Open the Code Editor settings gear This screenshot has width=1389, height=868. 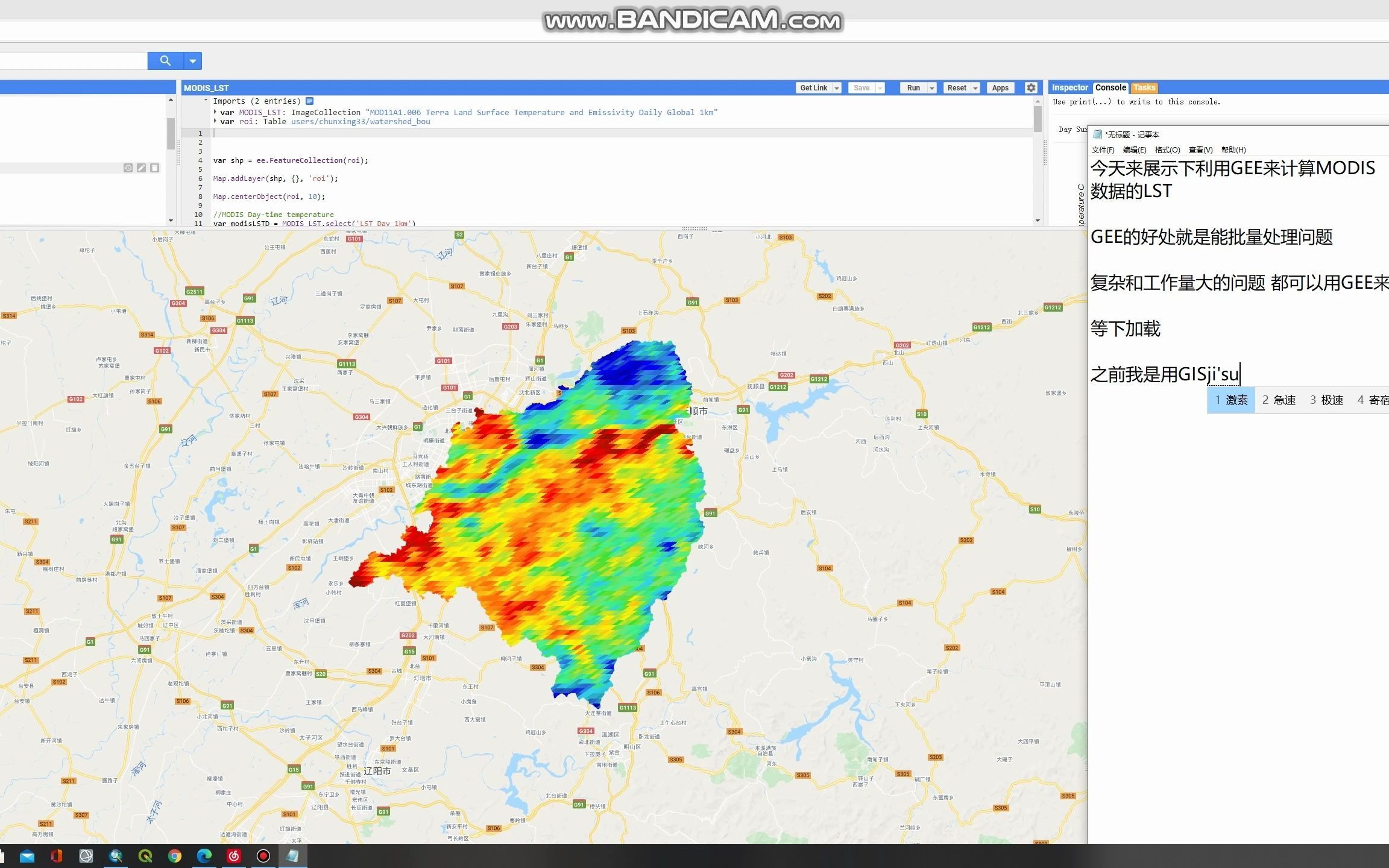[1031, 87]
